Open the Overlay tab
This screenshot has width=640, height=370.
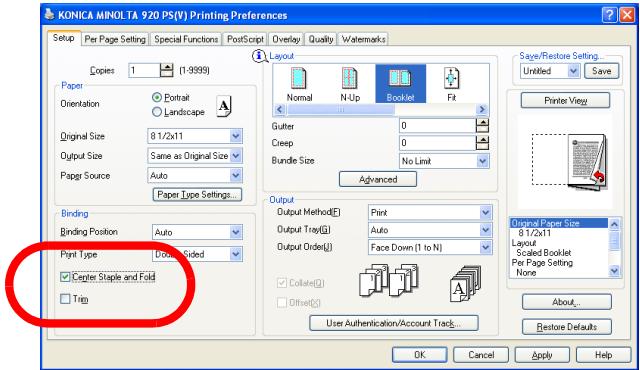(x=286, y=39)
